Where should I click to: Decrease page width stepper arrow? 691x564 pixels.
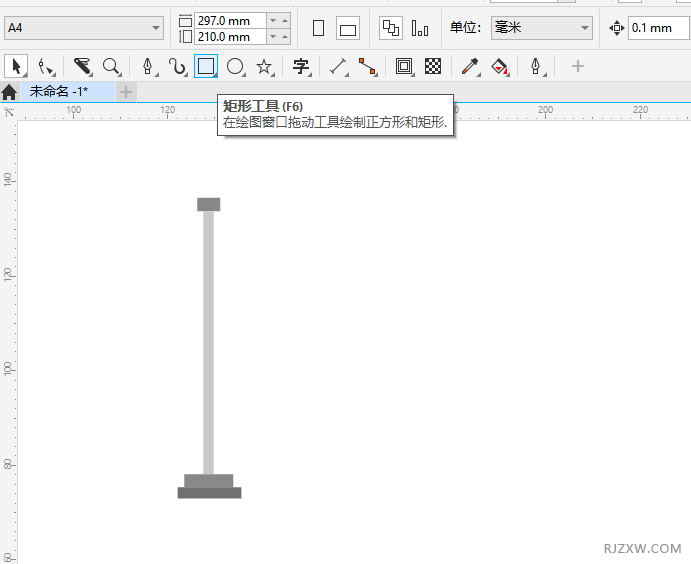273,20
